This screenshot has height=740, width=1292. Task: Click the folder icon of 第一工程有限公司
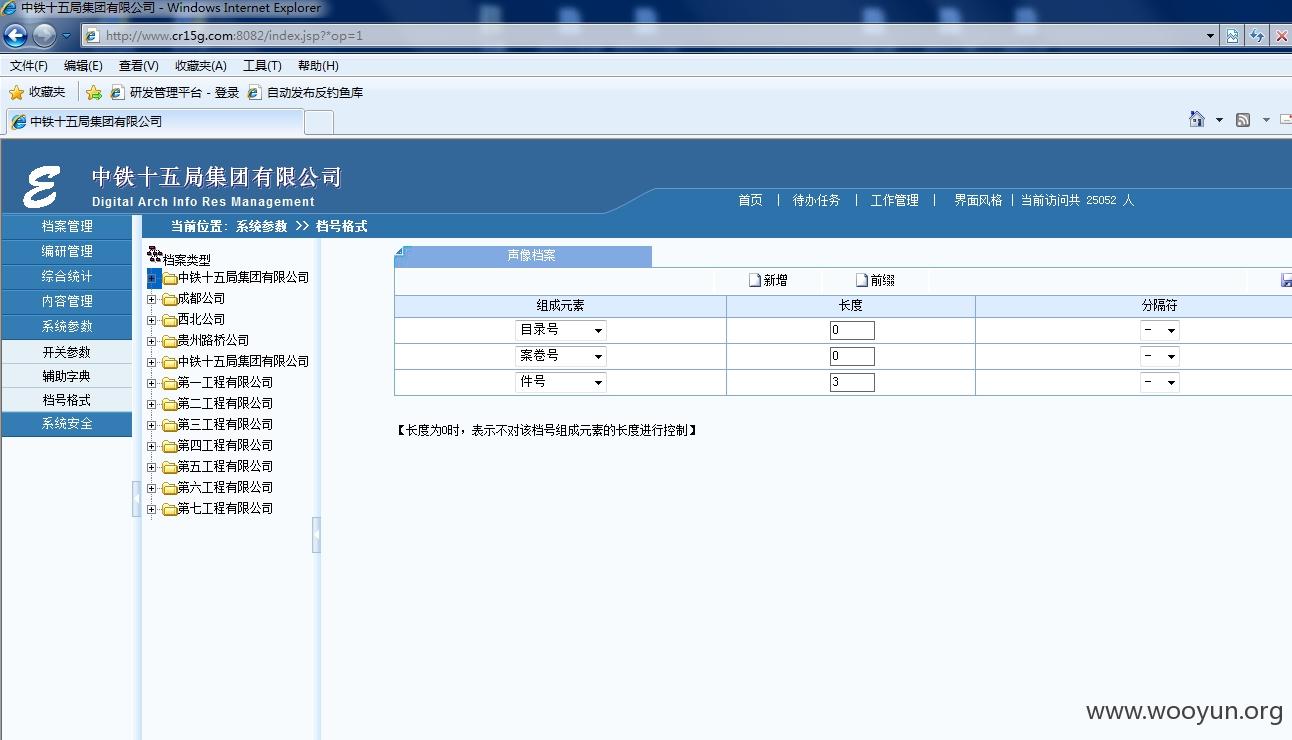[169, 383]
